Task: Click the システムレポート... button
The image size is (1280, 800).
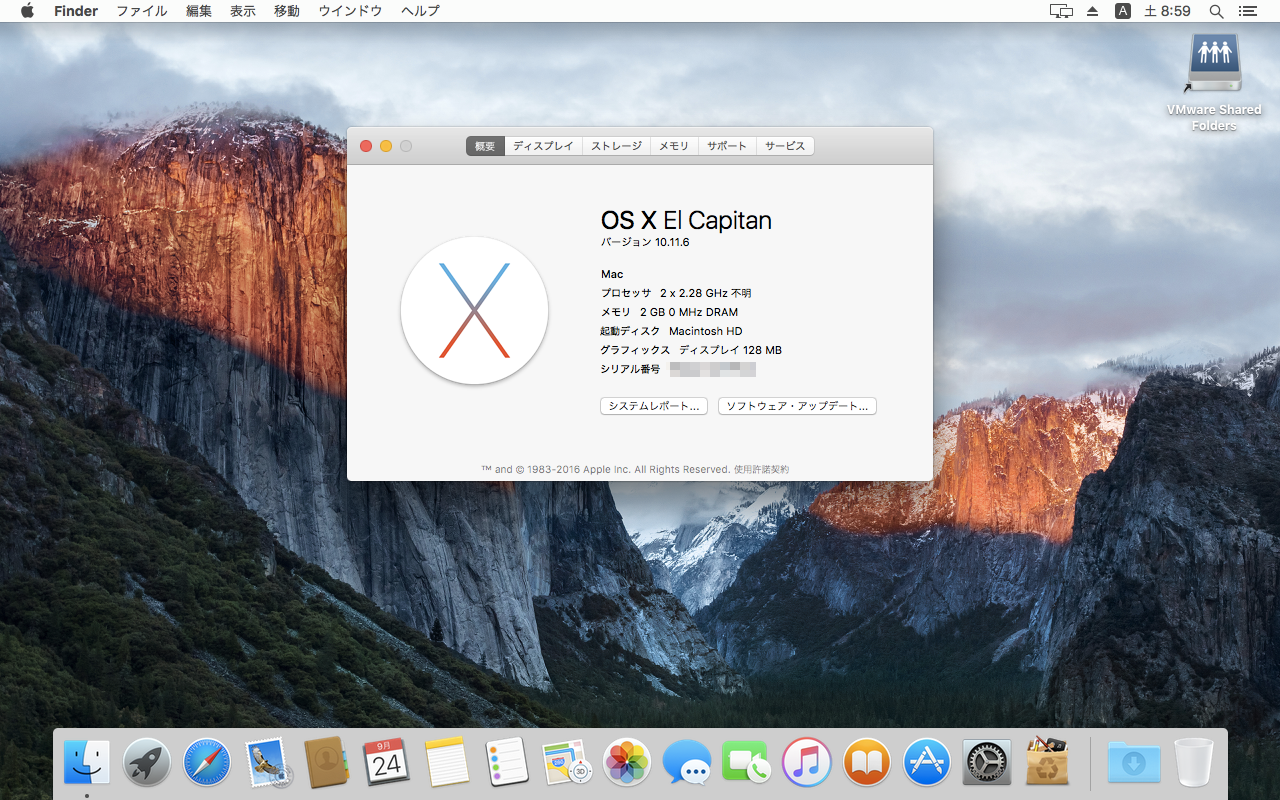Action: point(654,406)
